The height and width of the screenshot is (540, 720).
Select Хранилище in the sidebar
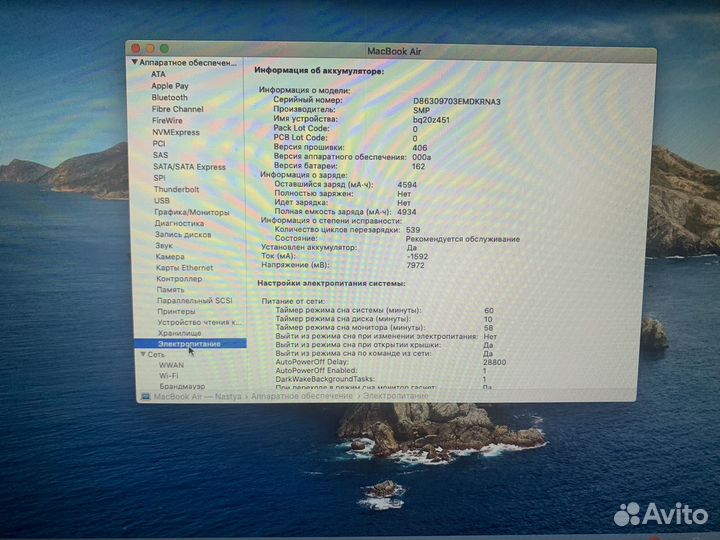click(179, 333)
